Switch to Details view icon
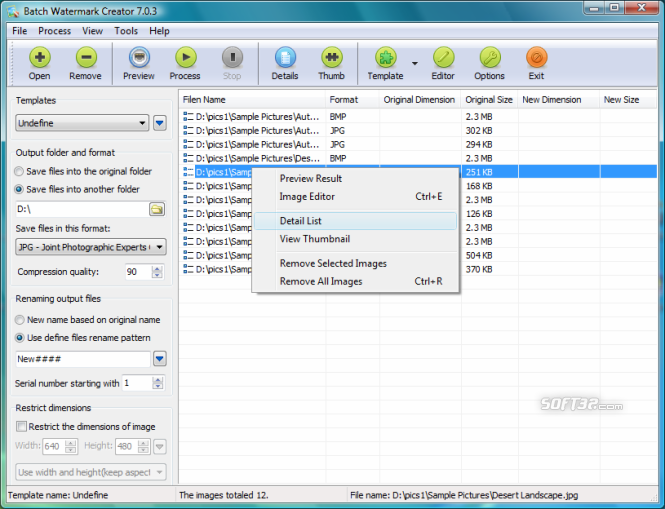The image size is (665, 509). click(x=285, y=57)
